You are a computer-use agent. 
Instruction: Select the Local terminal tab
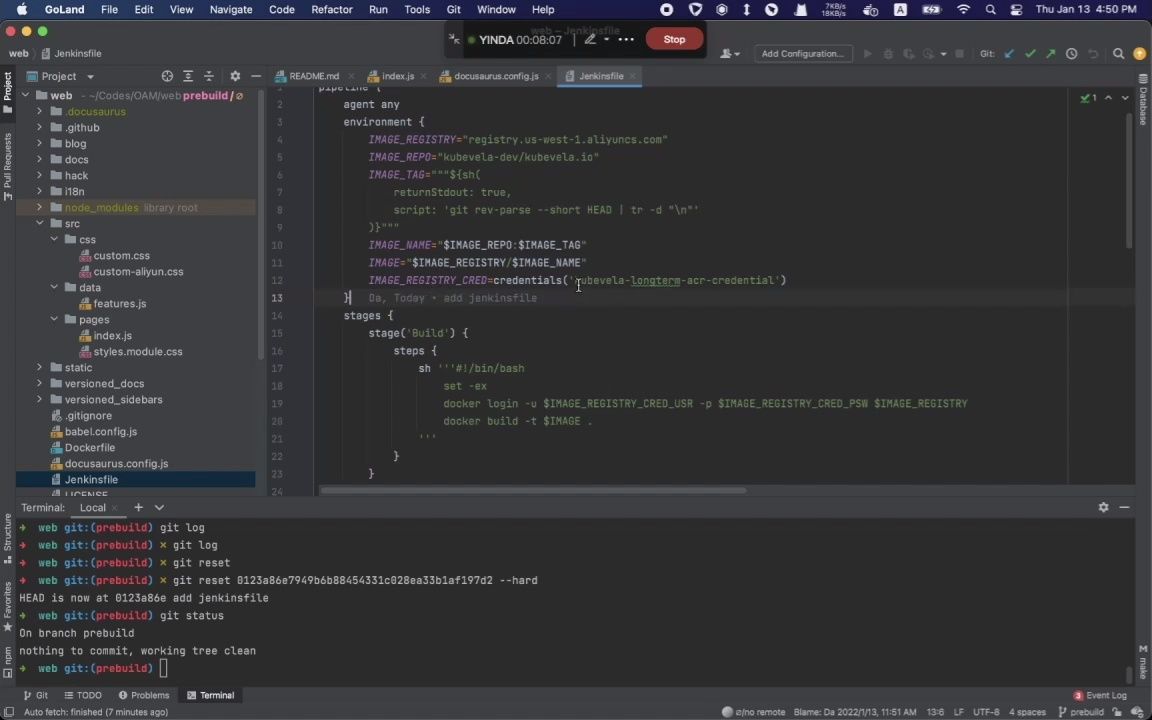[x=92, y=507]
